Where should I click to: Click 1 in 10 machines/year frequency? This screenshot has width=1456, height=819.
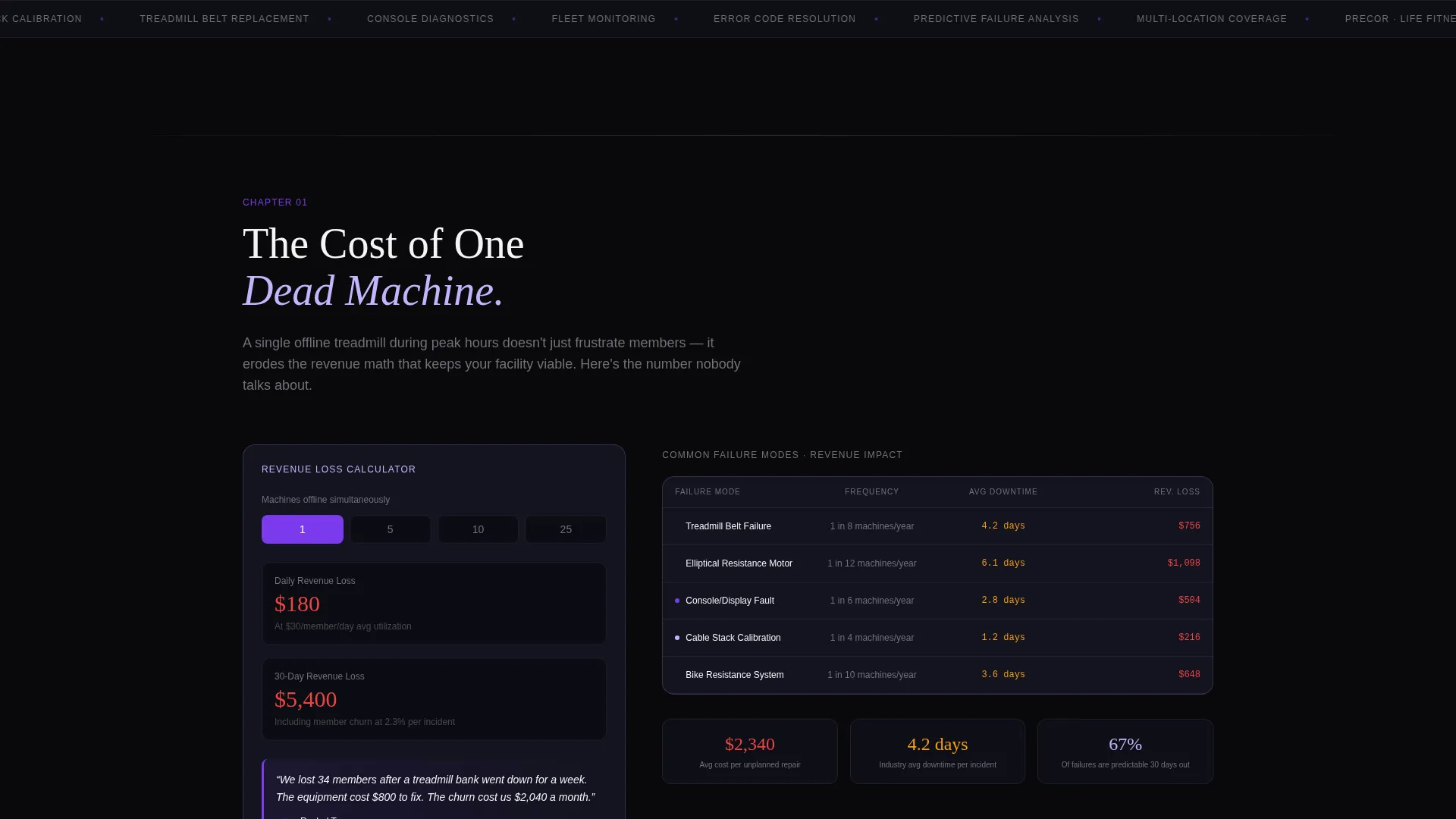point(871,675)
